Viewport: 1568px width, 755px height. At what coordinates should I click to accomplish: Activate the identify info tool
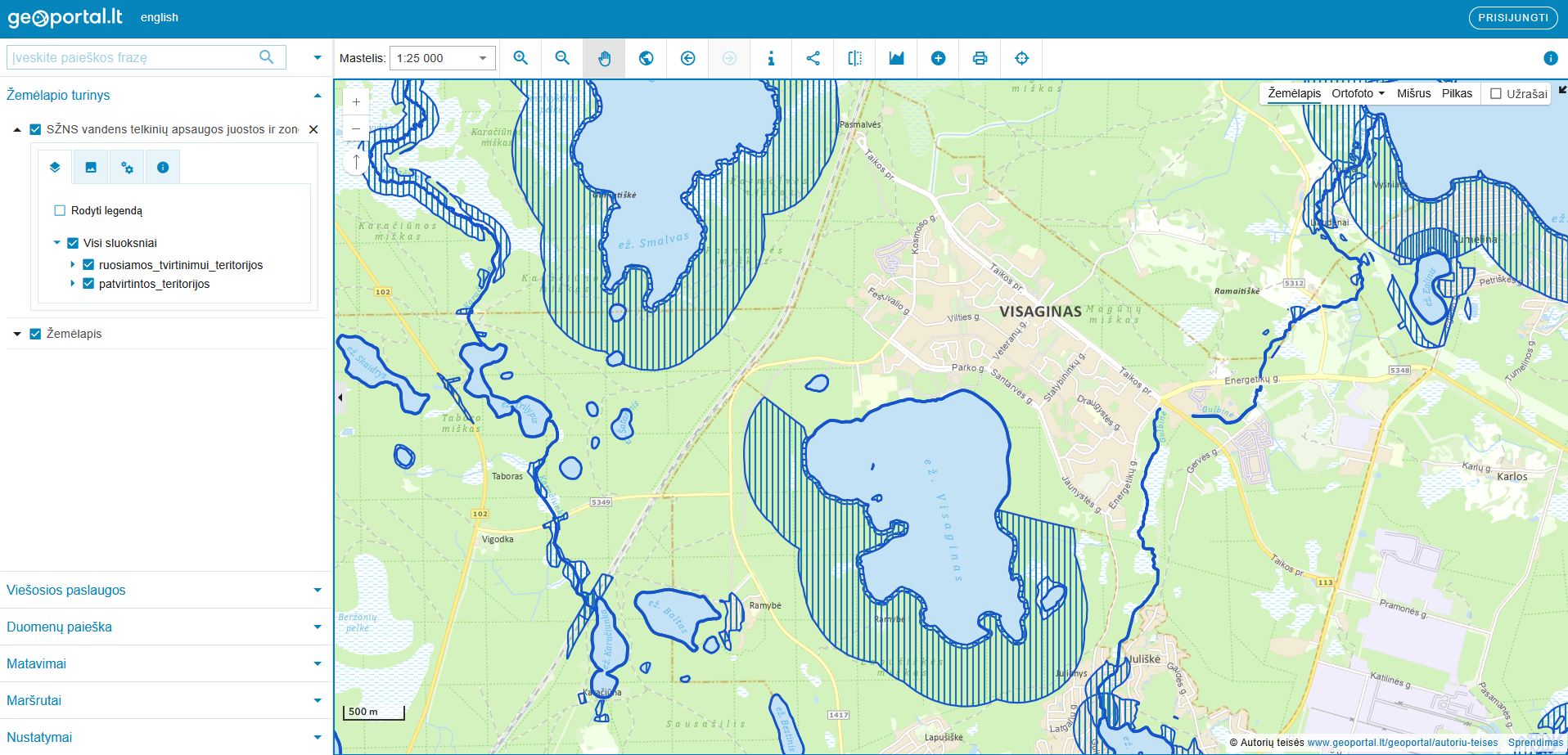771,58
